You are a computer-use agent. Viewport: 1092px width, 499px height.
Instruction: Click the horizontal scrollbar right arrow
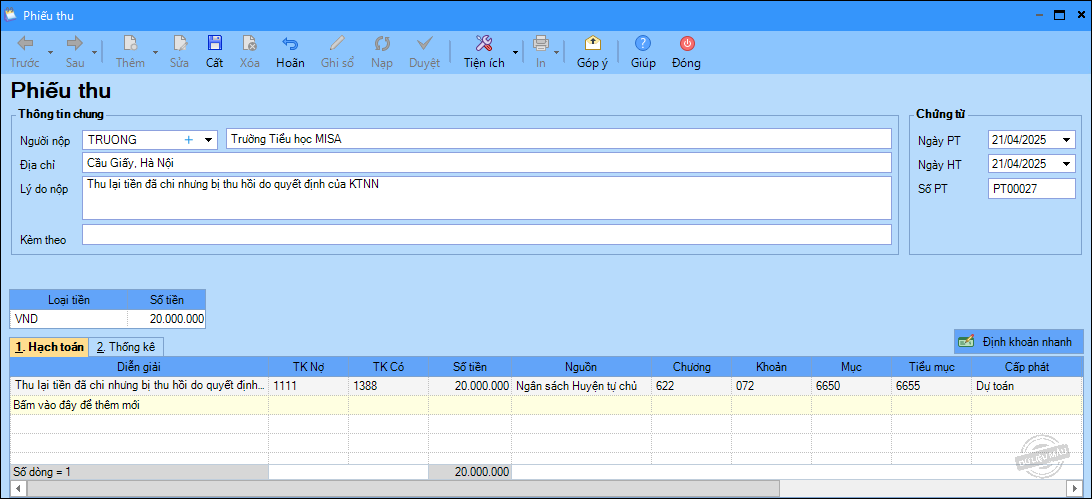(1075, 489)
